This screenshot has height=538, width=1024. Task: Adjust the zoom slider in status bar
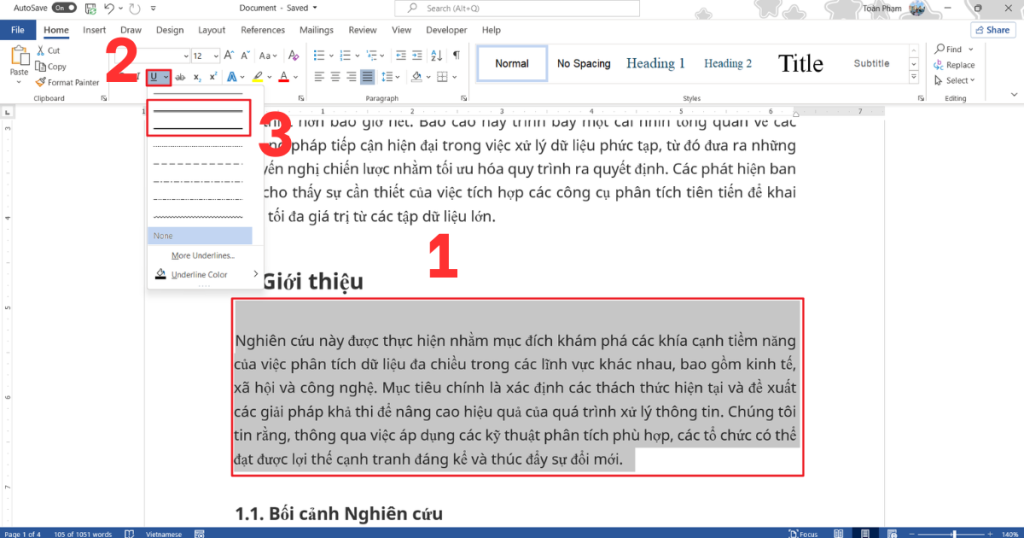(x=953, y=534)
